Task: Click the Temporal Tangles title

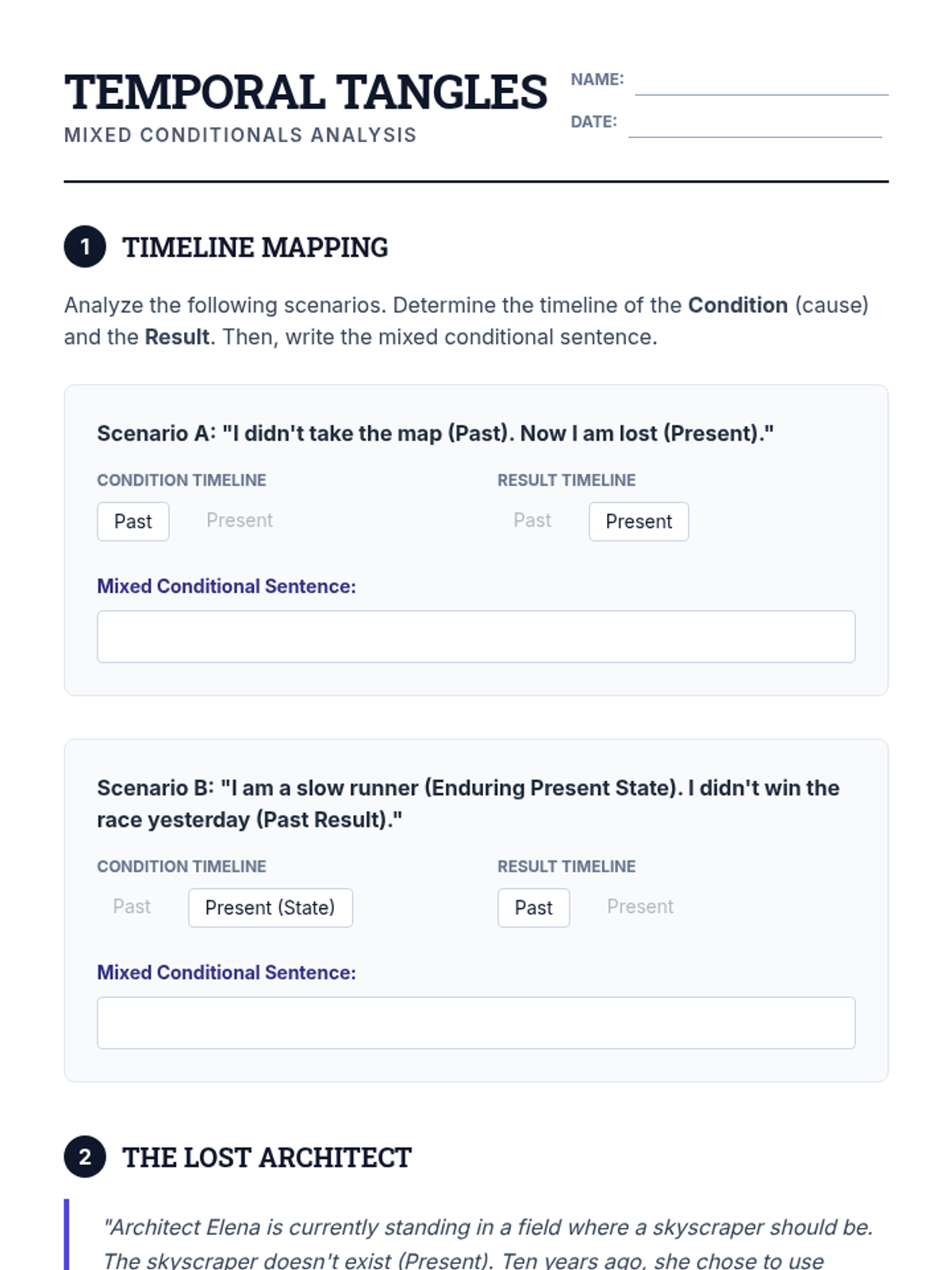Action: pyautogui.click(x=305, y=92)
